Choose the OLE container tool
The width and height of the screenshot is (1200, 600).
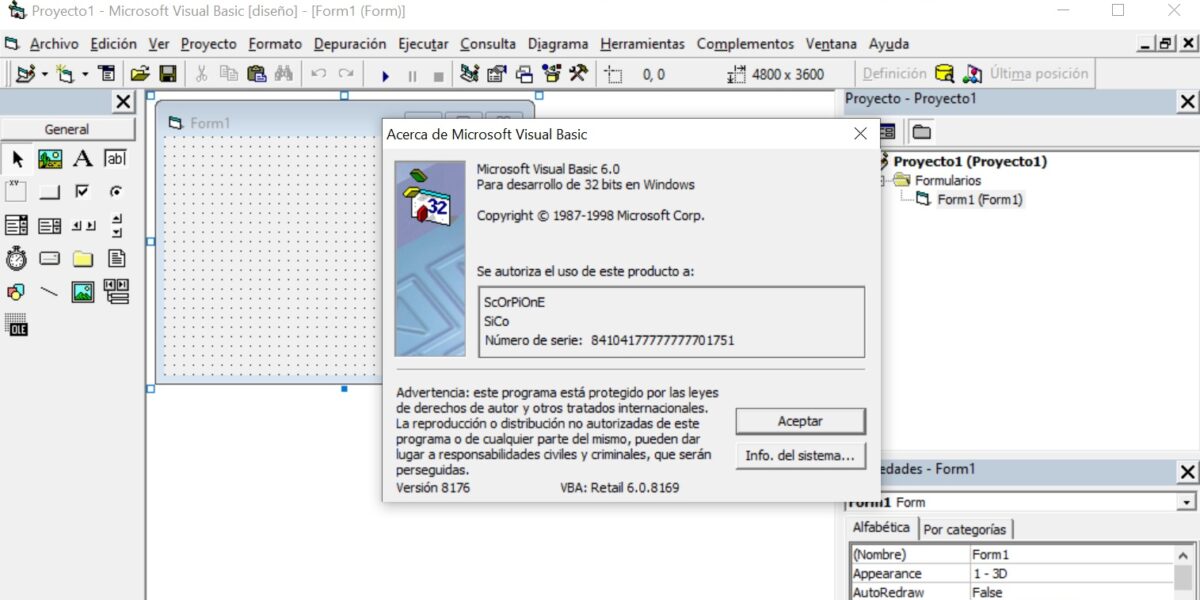coord(17,325)
